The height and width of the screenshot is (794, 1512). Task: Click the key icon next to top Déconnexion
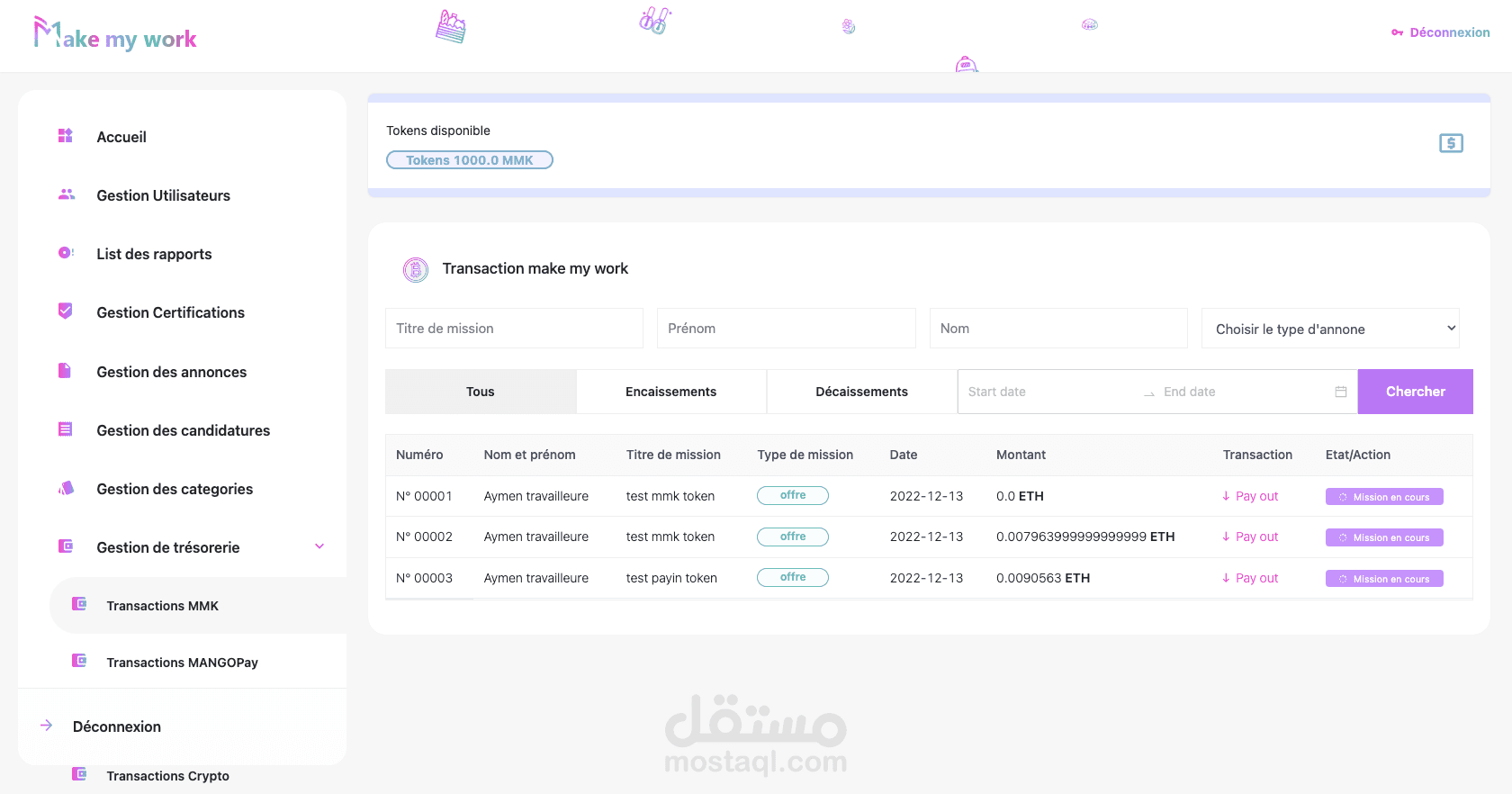tap(1397, 32)
